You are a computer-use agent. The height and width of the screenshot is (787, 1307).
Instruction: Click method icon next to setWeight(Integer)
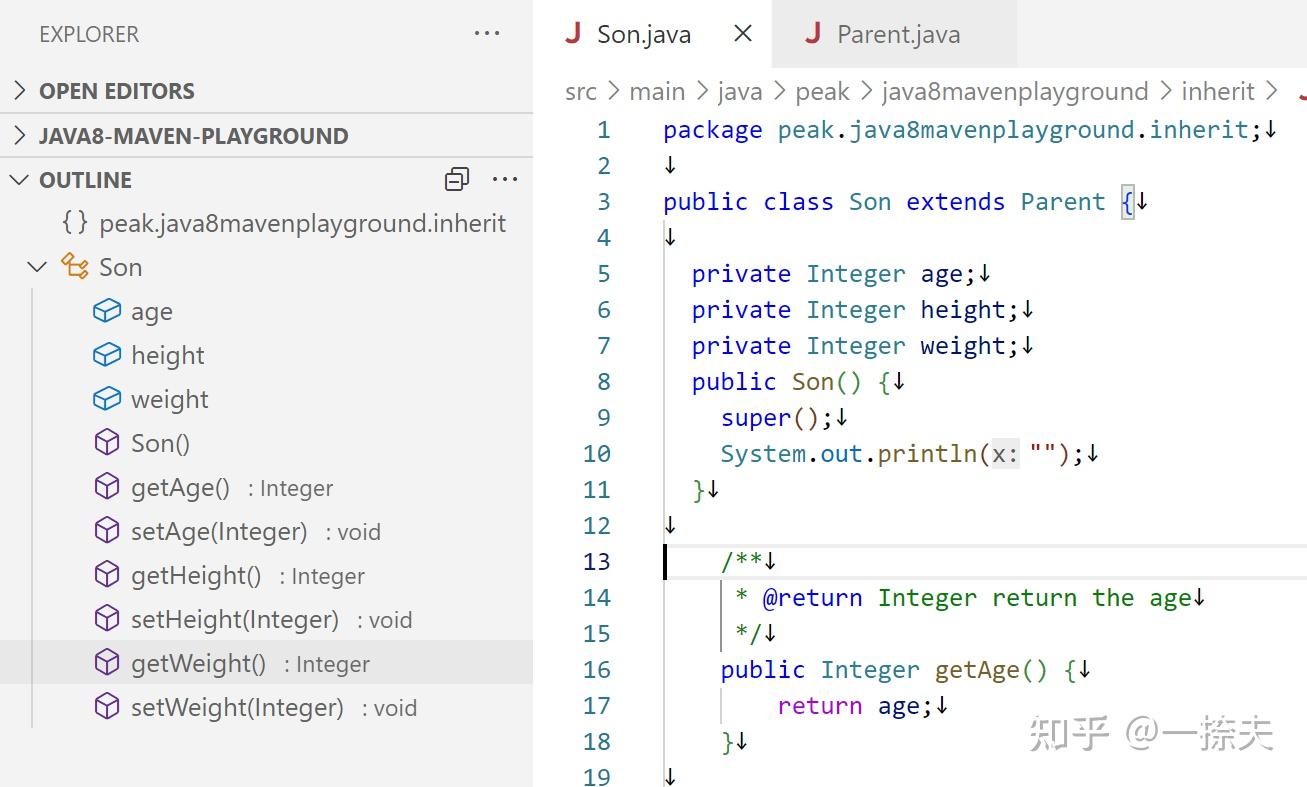pyautogui.click(x=106, y=707)
